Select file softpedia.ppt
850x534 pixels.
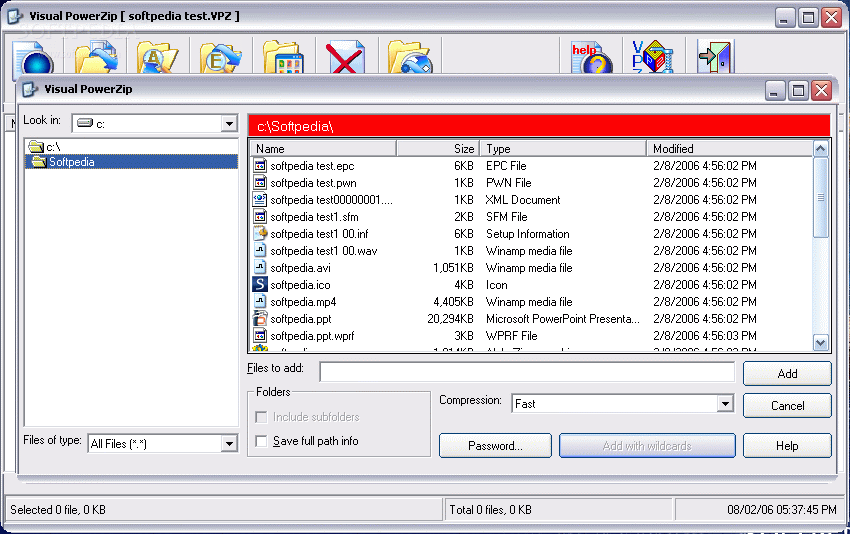(x=301, y=318)
